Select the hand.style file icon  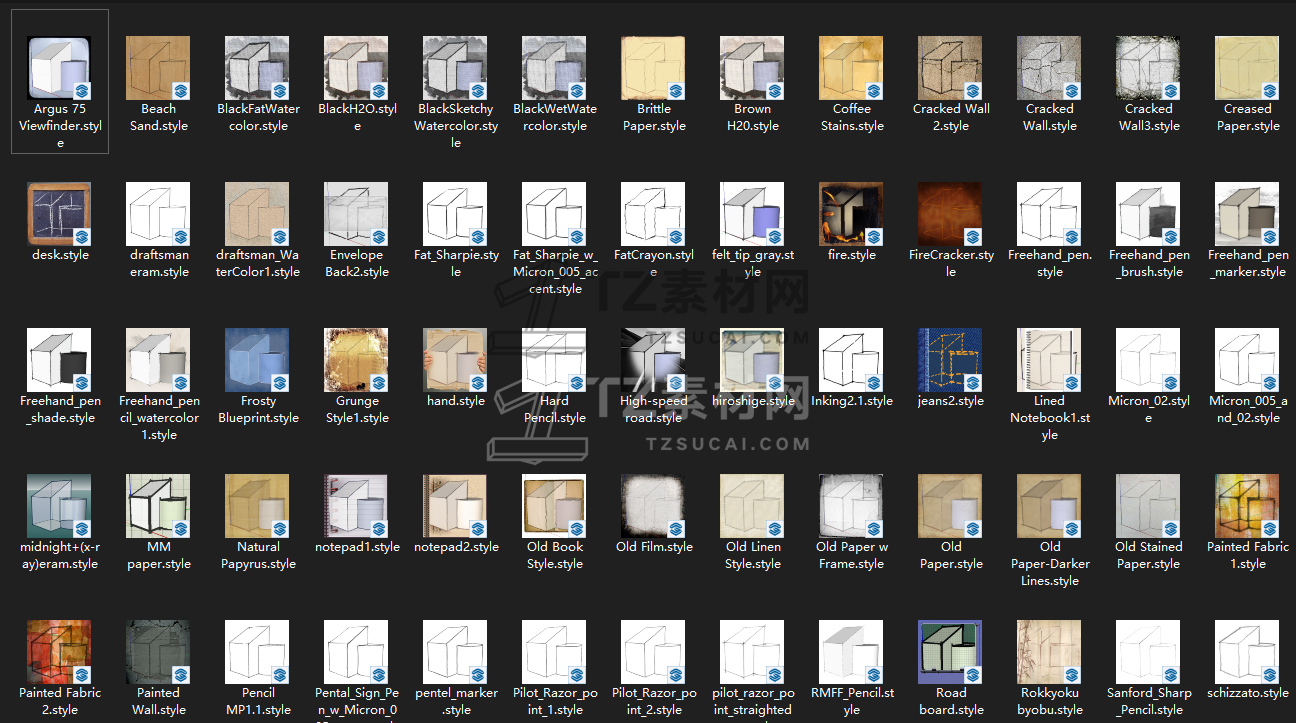point(456,360)
